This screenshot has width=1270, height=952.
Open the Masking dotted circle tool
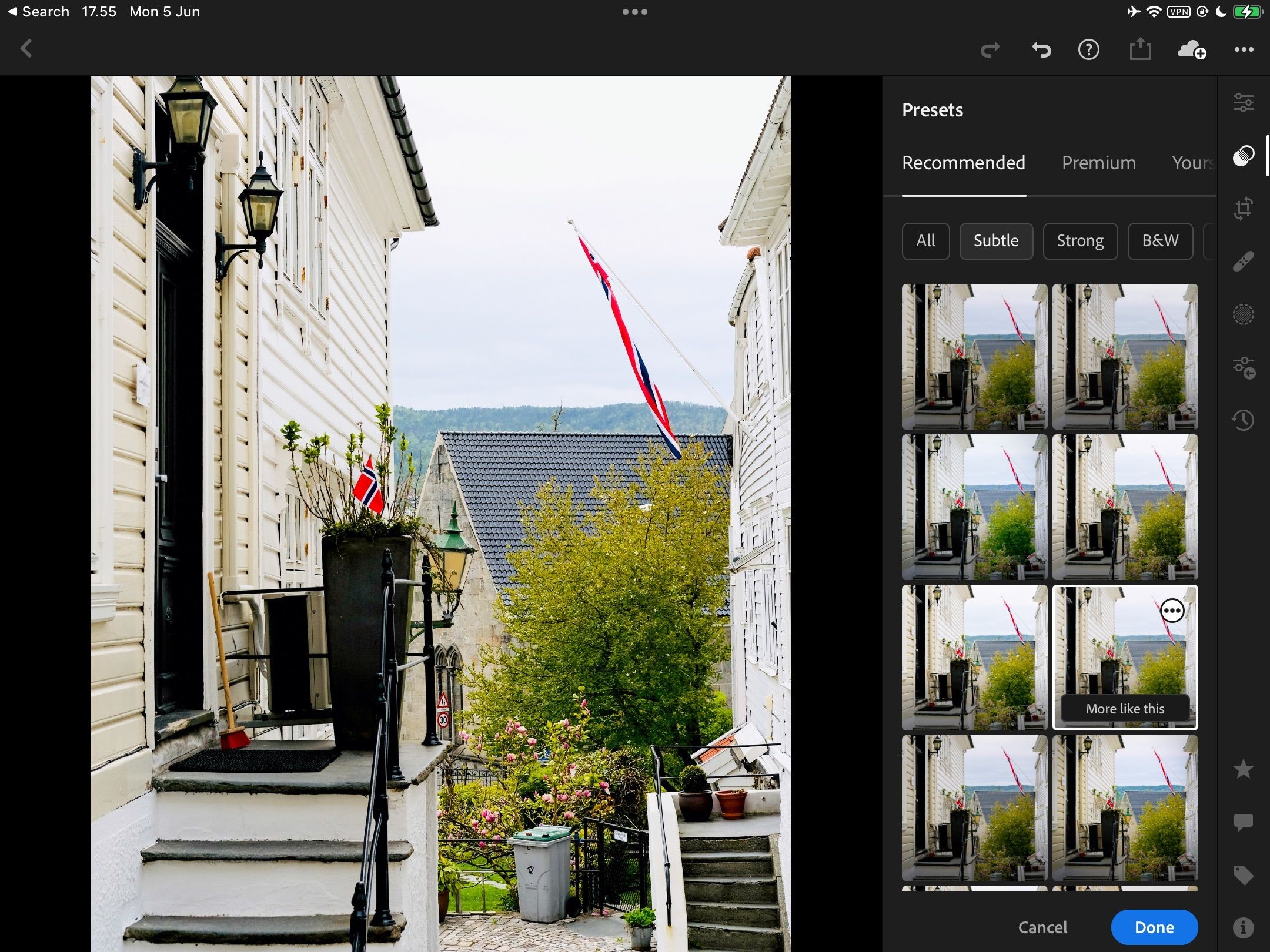(x=1243, y=314)
